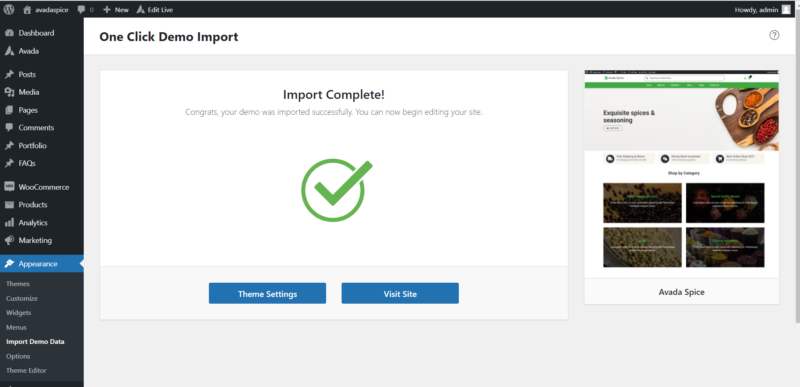The image size is (800, 387).
Task: Open the comments bubble in admin bar
Action: [x=81, y=10]
